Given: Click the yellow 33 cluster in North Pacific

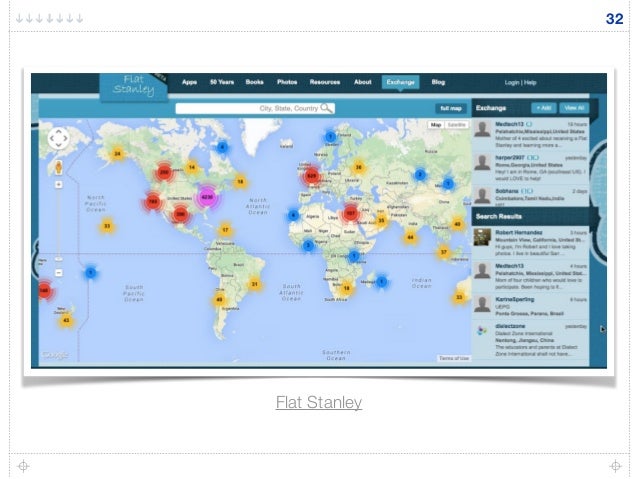Looking at the screenshot, I should tap(107, 226).
